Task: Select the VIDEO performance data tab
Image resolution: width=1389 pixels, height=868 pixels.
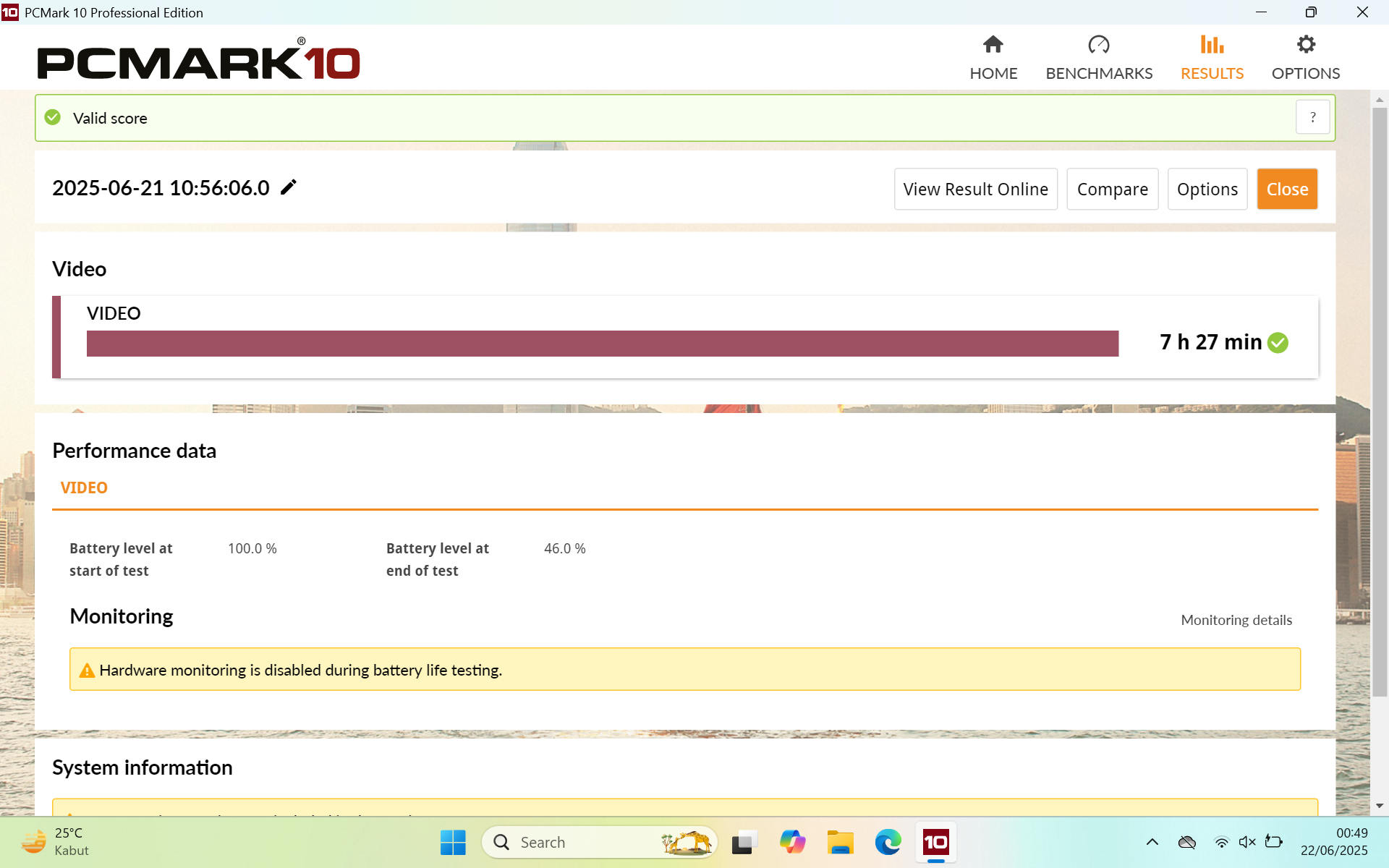Action: pyautogui.click(x=84, y=488)
